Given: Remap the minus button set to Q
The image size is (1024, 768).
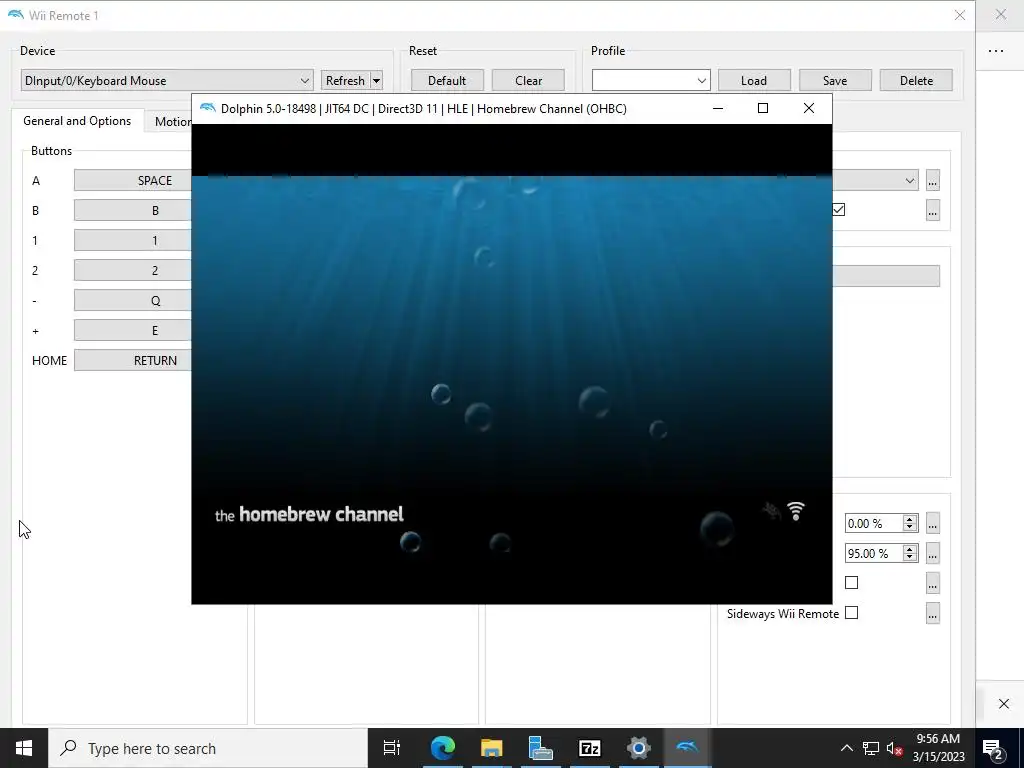Looking at the screenshot, I should [x=133, y=300].
